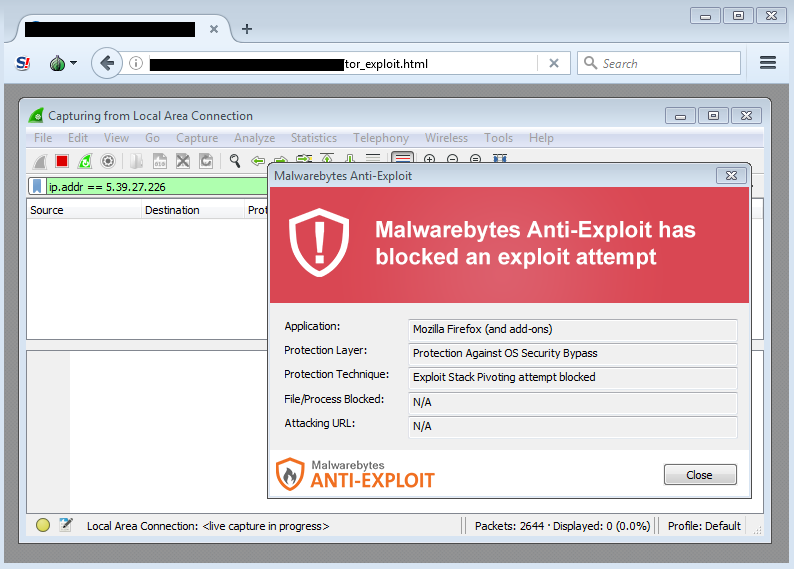Image resolution: width=794 pixels, height=569 pixels.
Task: Open the Wireshark Edit menu
Action: click(77, 138)
